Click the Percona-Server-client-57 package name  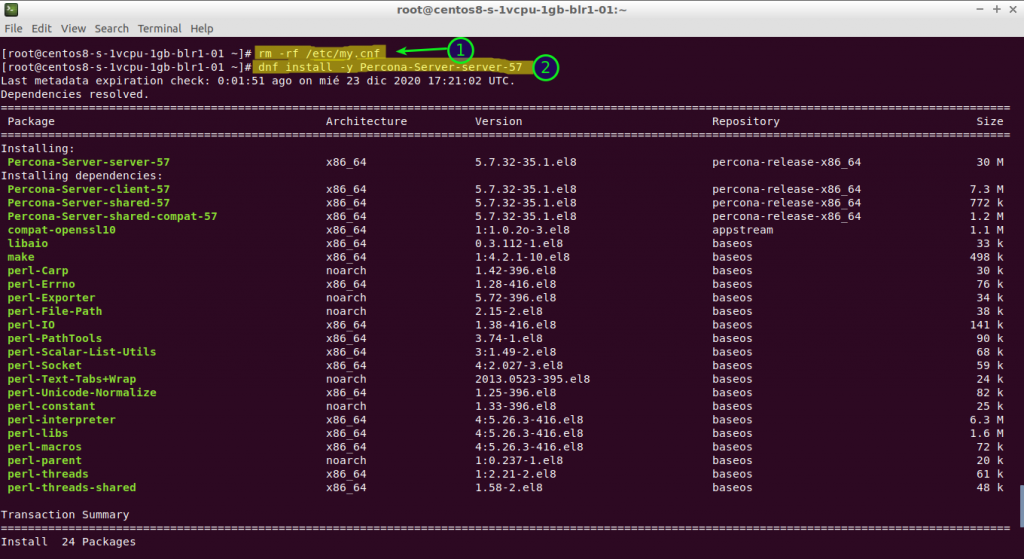click(x=88, y=189)
